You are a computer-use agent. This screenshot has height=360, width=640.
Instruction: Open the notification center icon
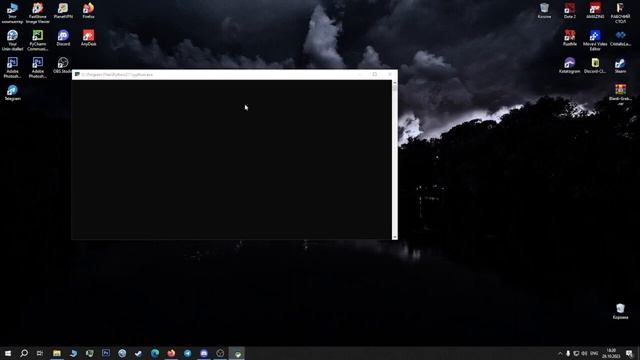pyautogui.click(x=629, y=353)
